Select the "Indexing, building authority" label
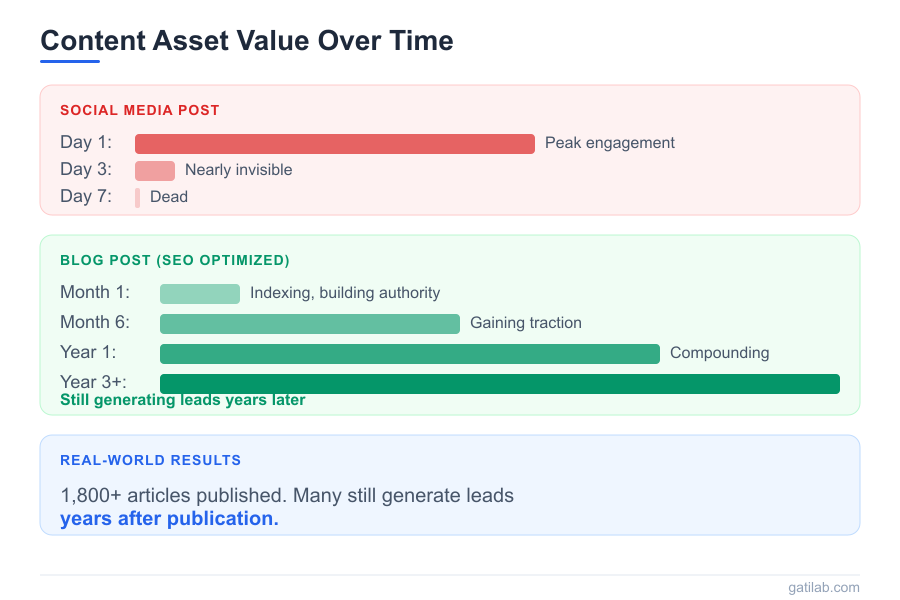 coord(345,293)
